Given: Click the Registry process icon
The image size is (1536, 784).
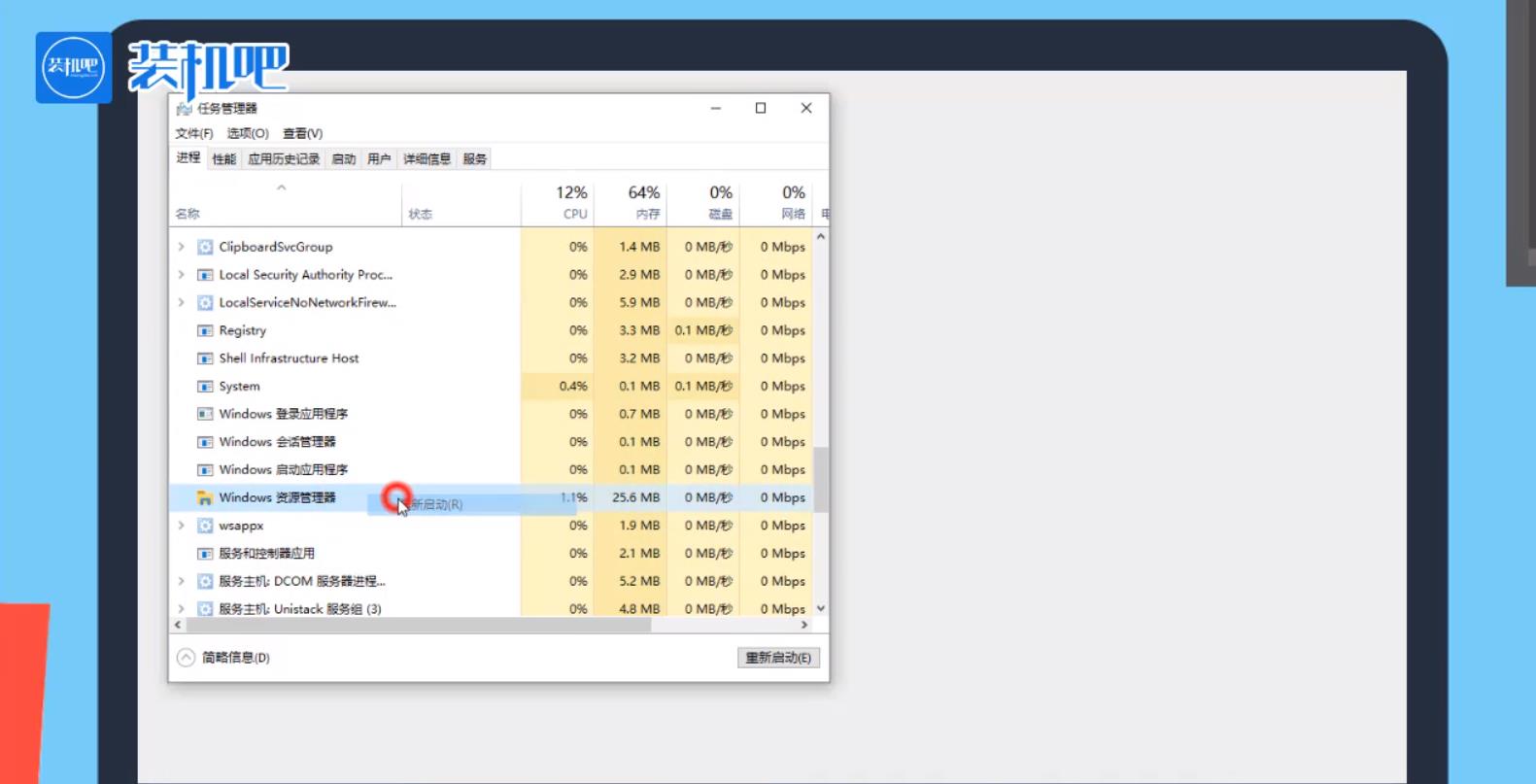Looking at the screenshot, I should (x=205, y=330).
